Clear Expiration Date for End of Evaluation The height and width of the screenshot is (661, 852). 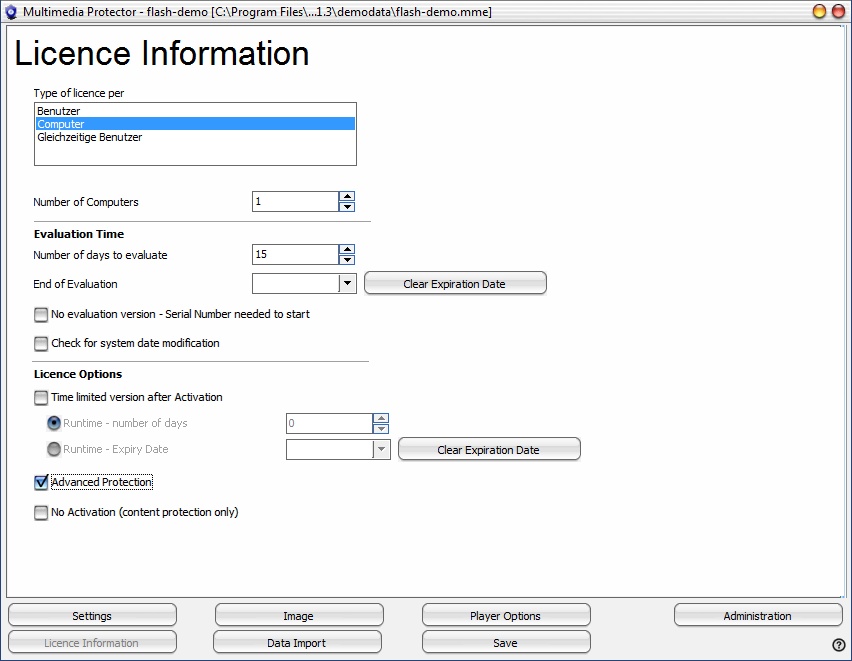[x=455, y=283]
